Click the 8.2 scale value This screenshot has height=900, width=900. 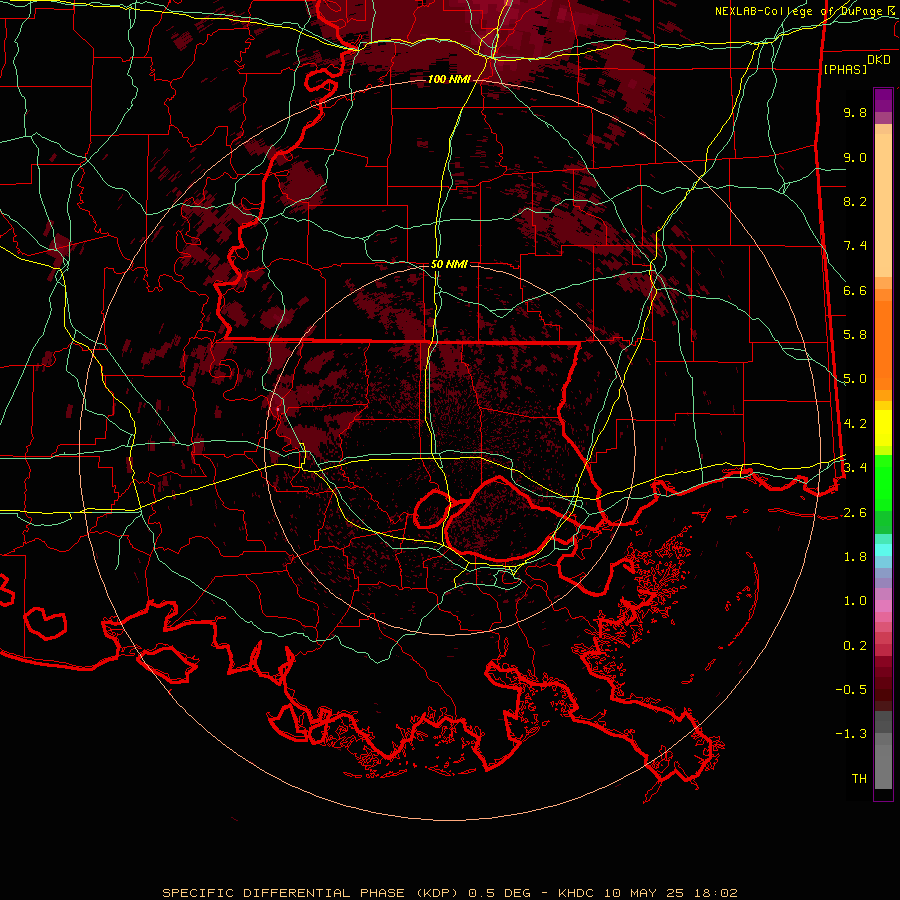[x=855, y=201]
